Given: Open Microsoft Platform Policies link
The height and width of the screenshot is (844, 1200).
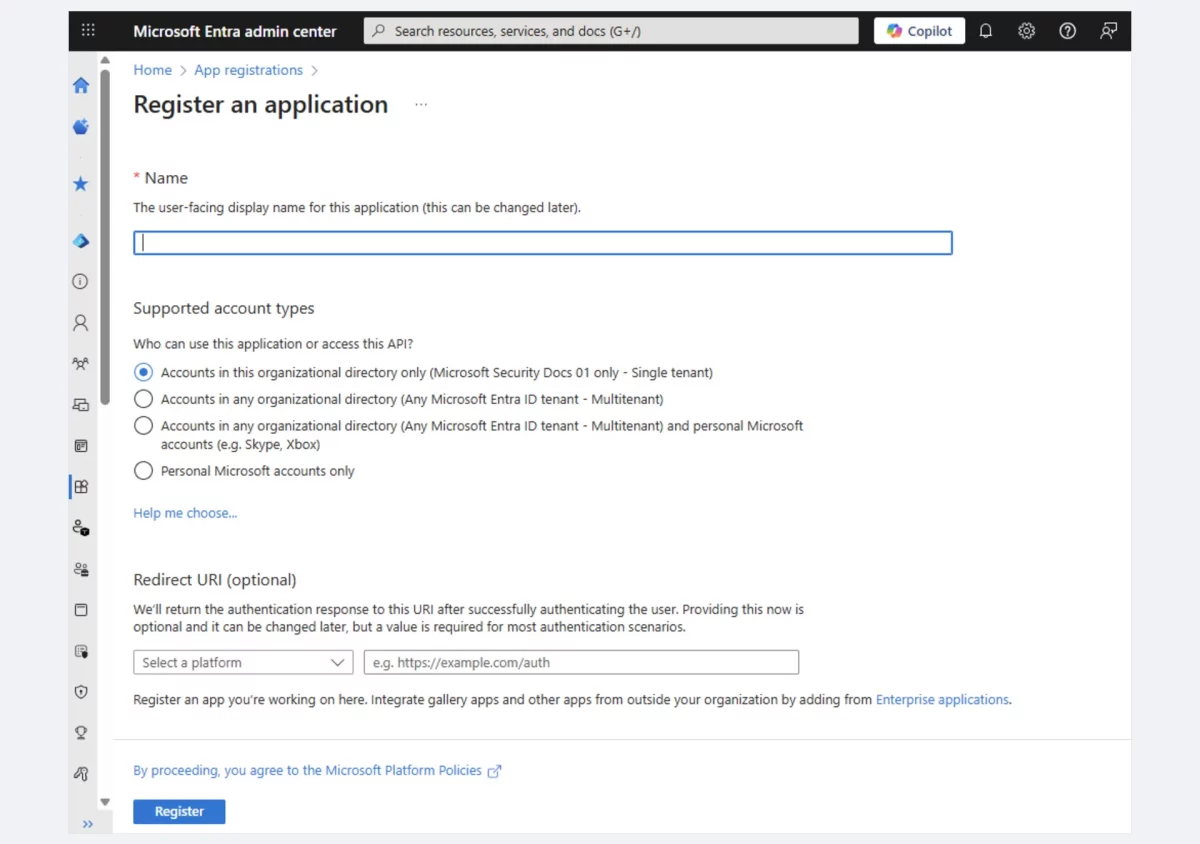Looking at the screenshot, I should 308,771.
